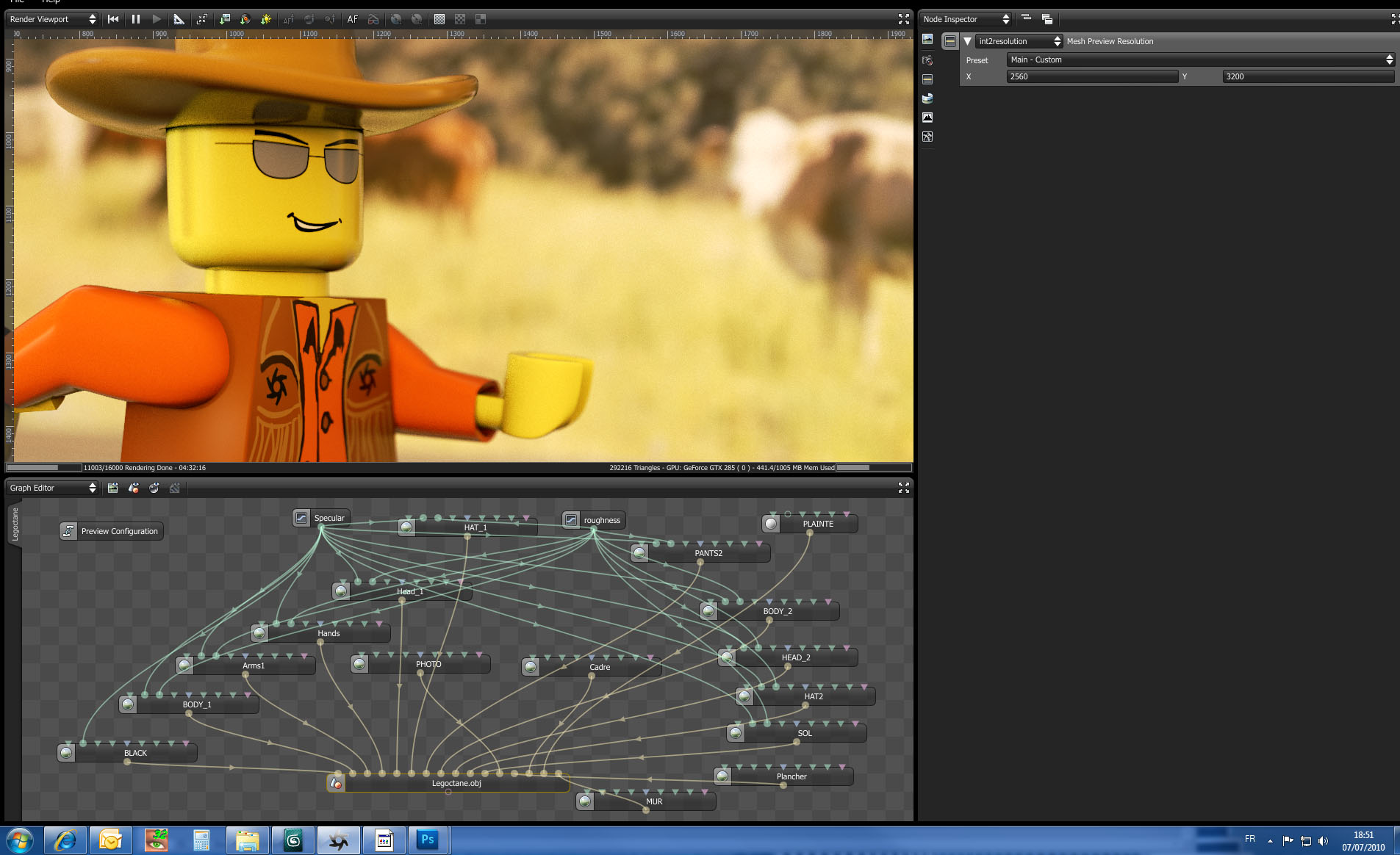Screen dimensions: 1400x855
Task: Select the mountain image icon in inspector sidebar
Action: pyautogui.click(x=927, y=117)
